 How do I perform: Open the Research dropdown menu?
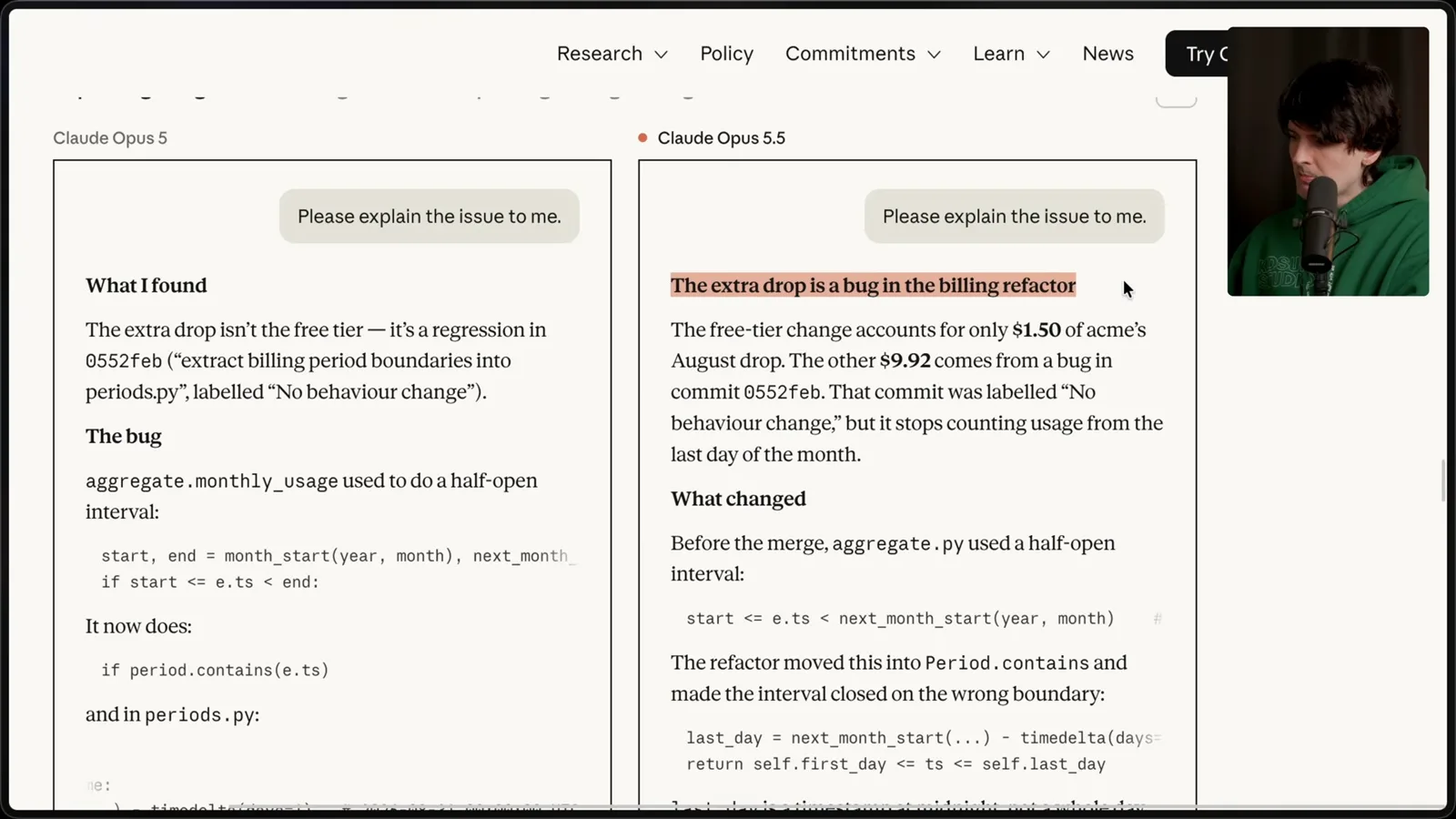(612, 54)
